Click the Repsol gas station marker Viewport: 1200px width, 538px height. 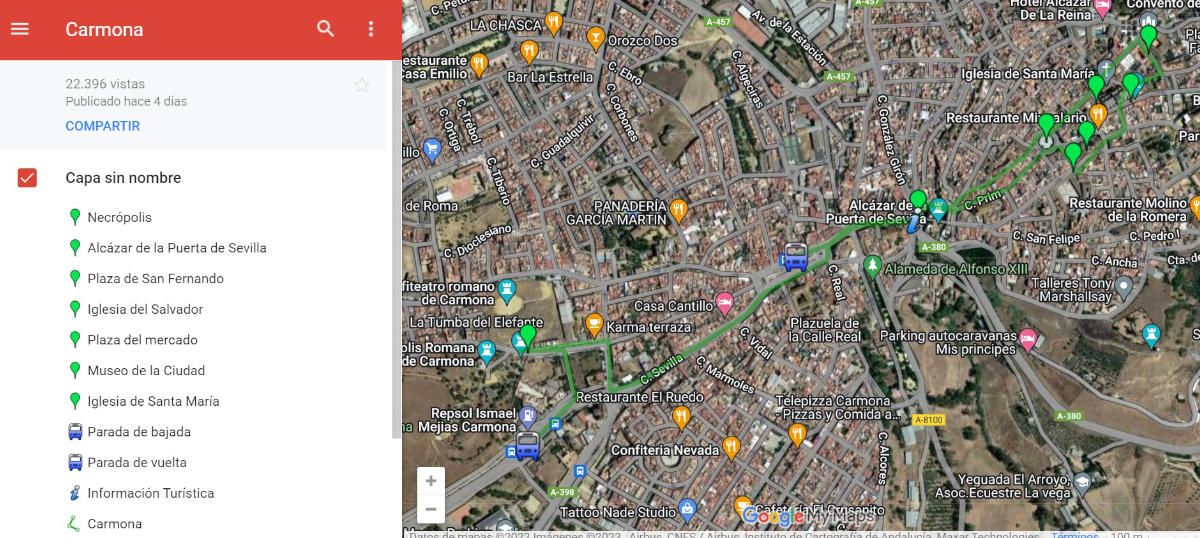pyautogui.click(x=528, y=417)
